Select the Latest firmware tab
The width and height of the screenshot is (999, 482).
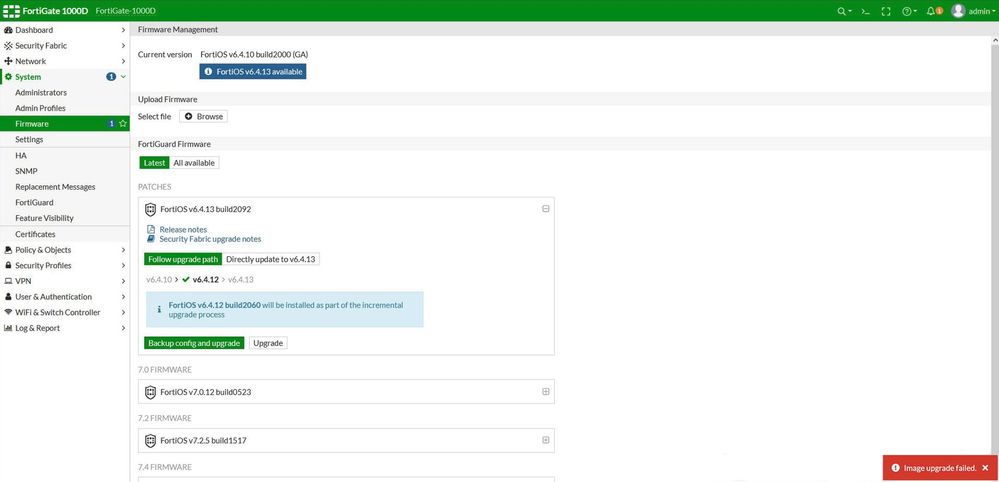tap(154, 163)
